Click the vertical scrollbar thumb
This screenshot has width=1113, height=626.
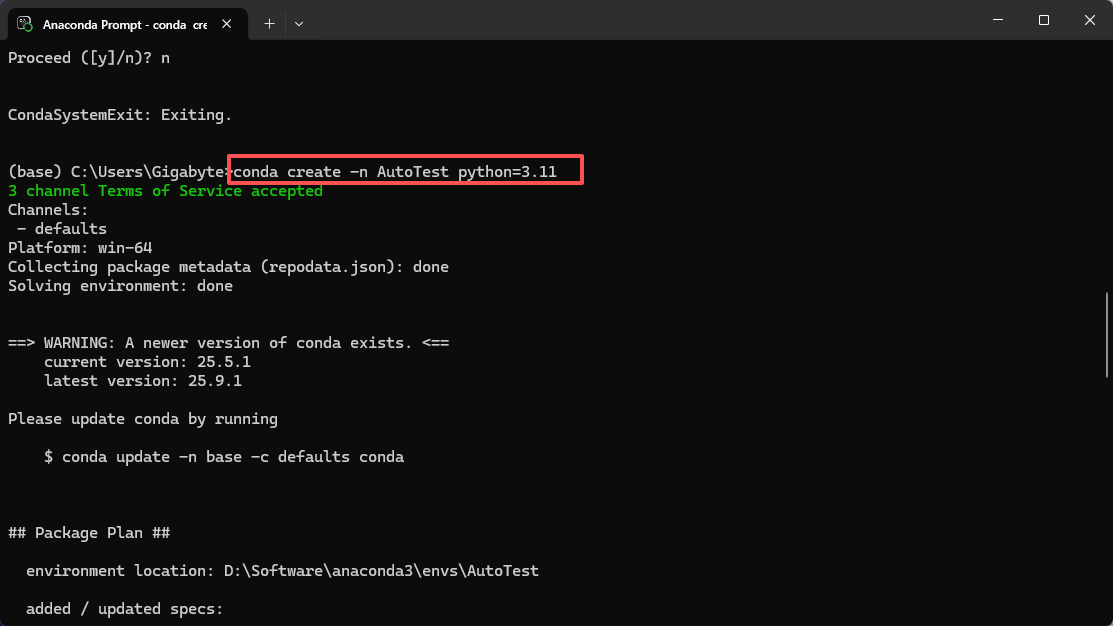pyautogui.click(x=1107, y=335)
